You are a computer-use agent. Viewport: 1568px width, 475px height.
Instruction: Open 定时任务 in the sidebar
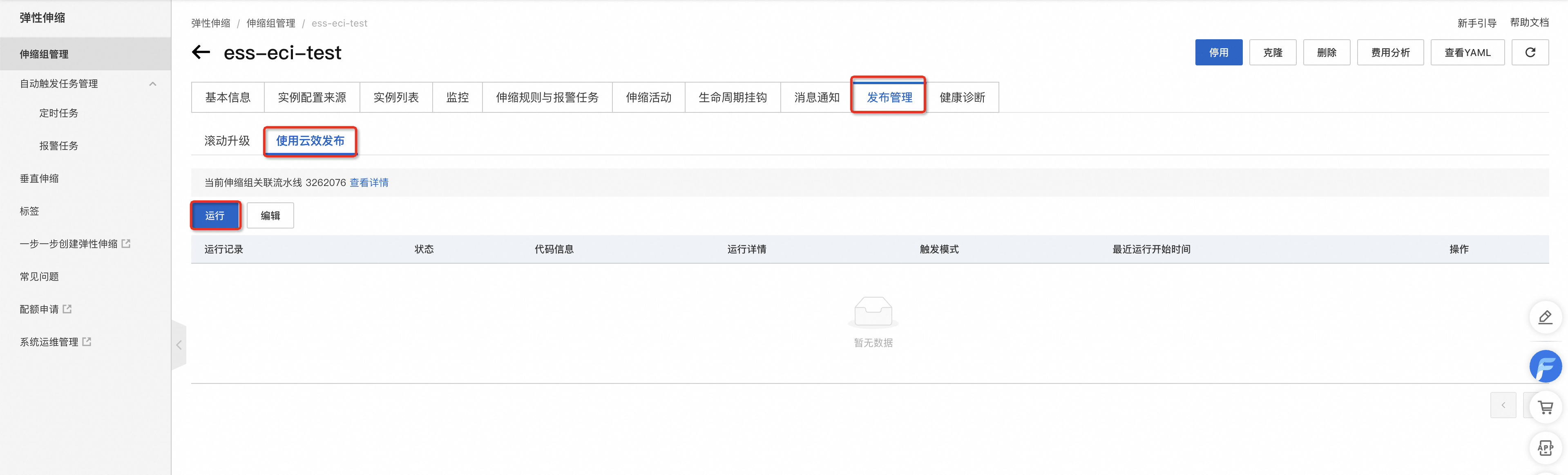point(58,113)
